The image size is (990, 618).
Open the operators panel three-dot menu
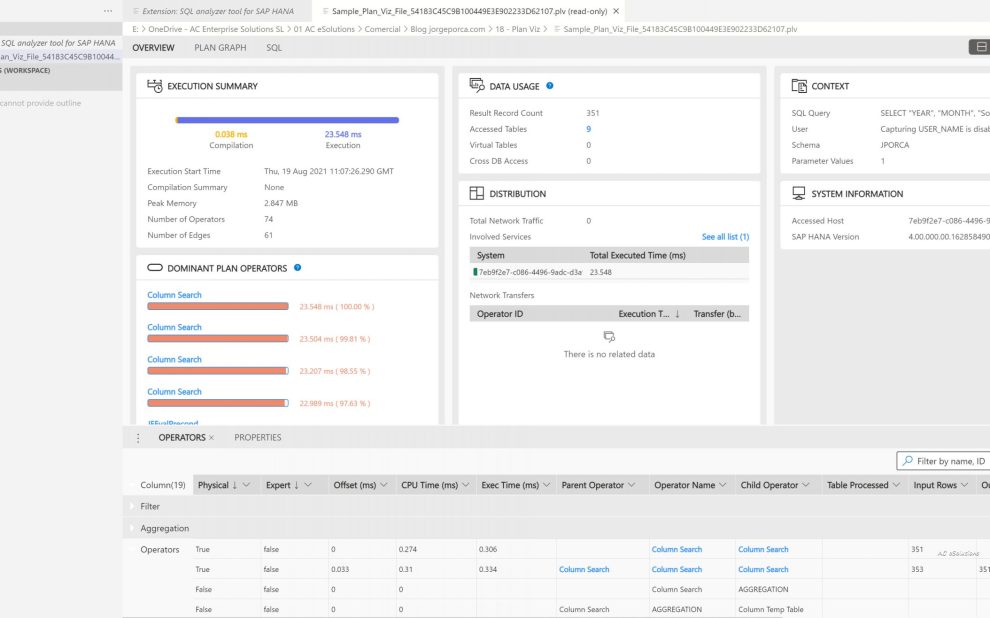point(138,438)
